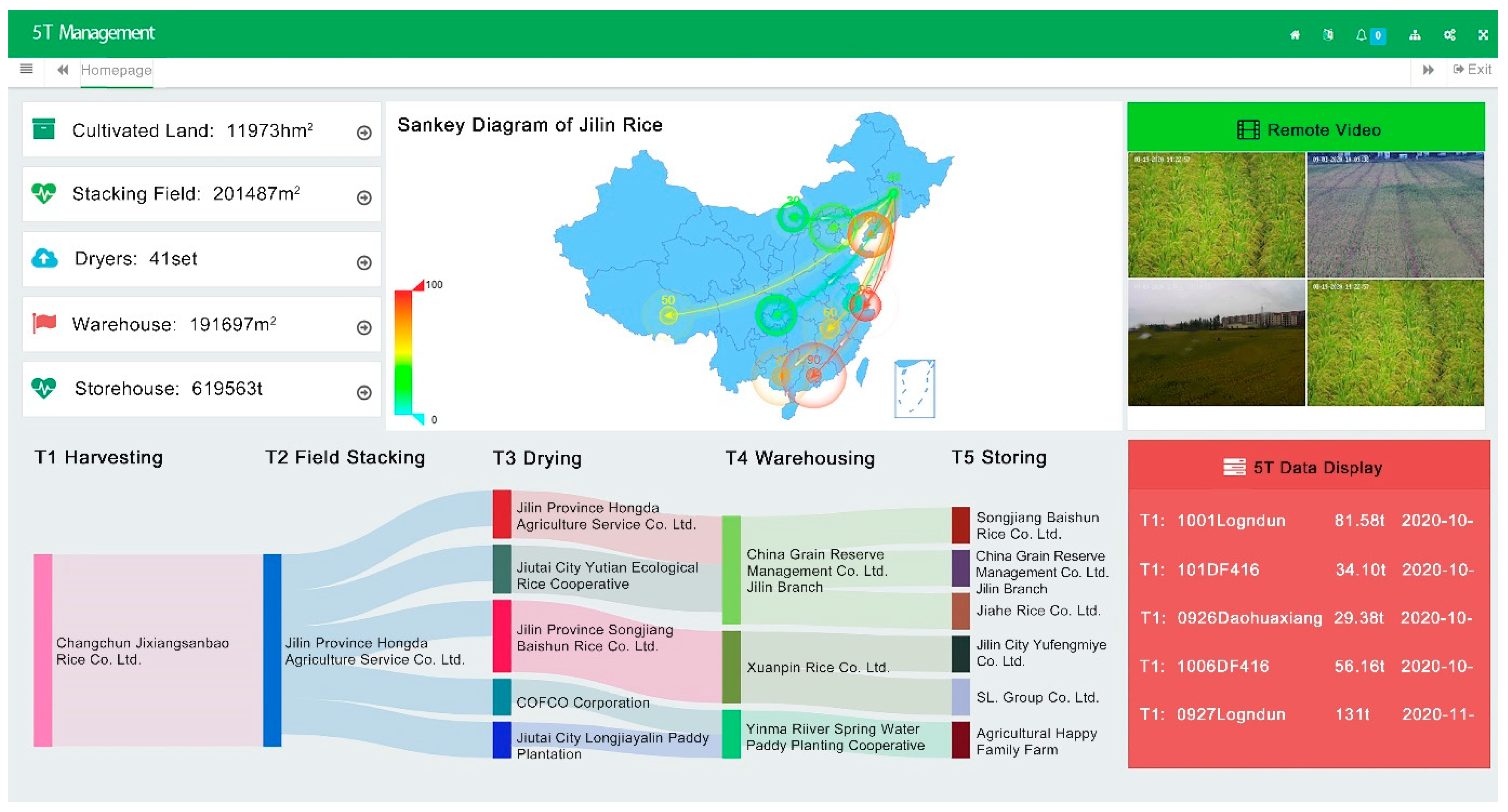
Task: Click the map node labeled 50
Action: tap(668, 316)
